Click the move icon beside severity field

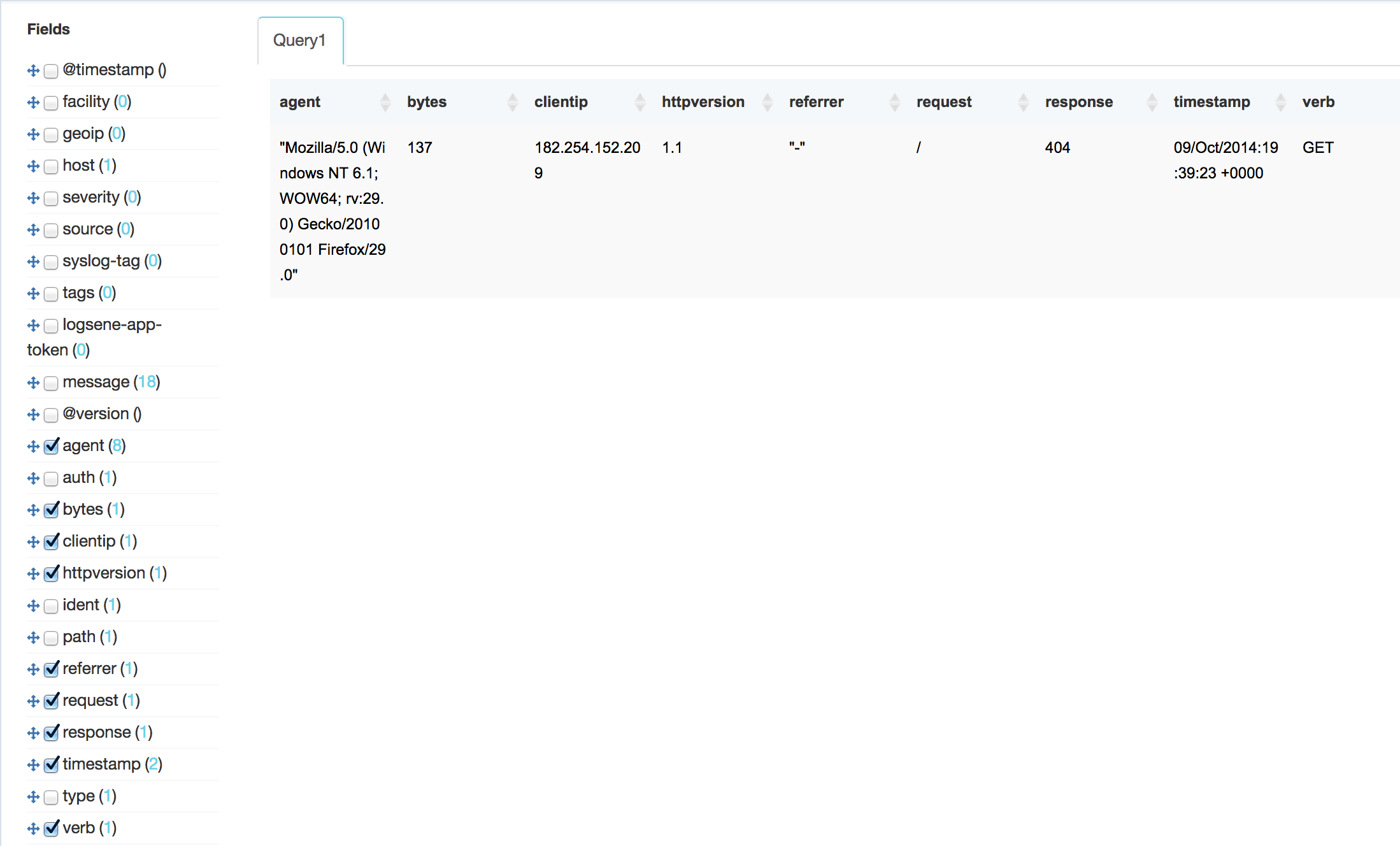[33, 197]
